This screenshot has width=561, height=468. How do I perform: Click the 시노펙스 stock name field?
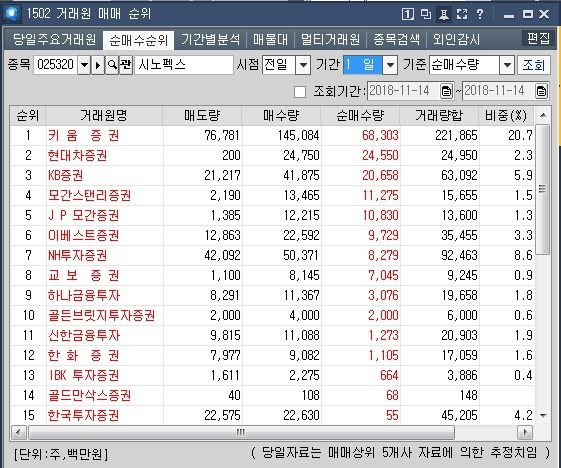tap(184, 65)
